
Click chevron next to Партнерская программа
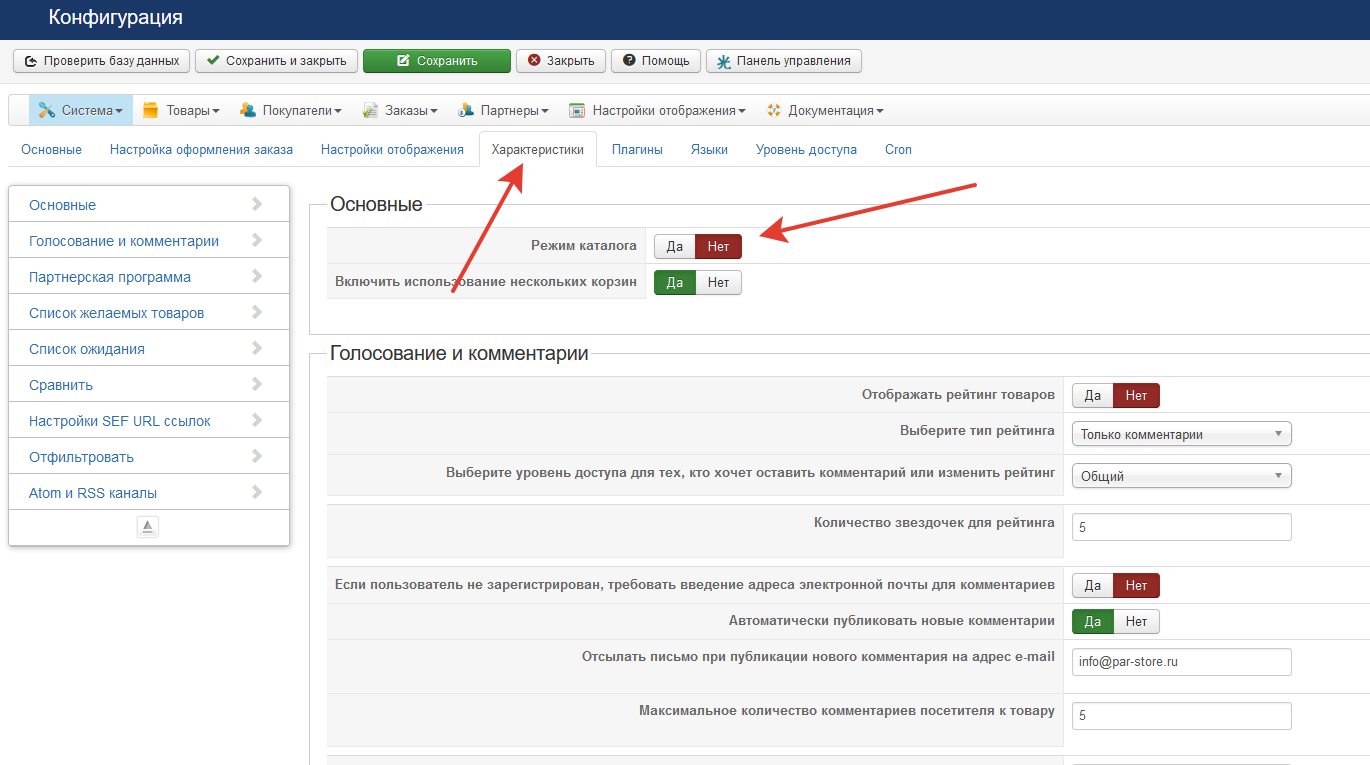pyautogui.click(x=257, y=276)
